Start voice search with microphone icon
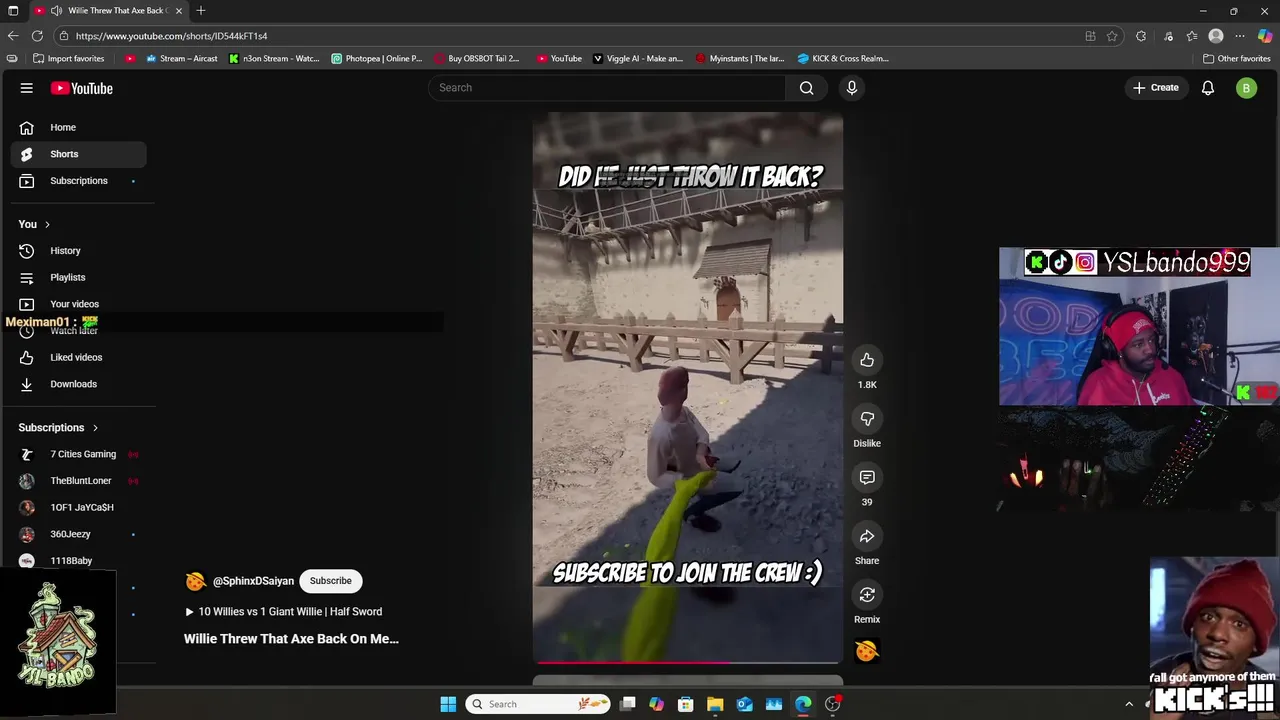Image resolution: width=1280 pixels, height=720 pixels. (x=852, y=88)
